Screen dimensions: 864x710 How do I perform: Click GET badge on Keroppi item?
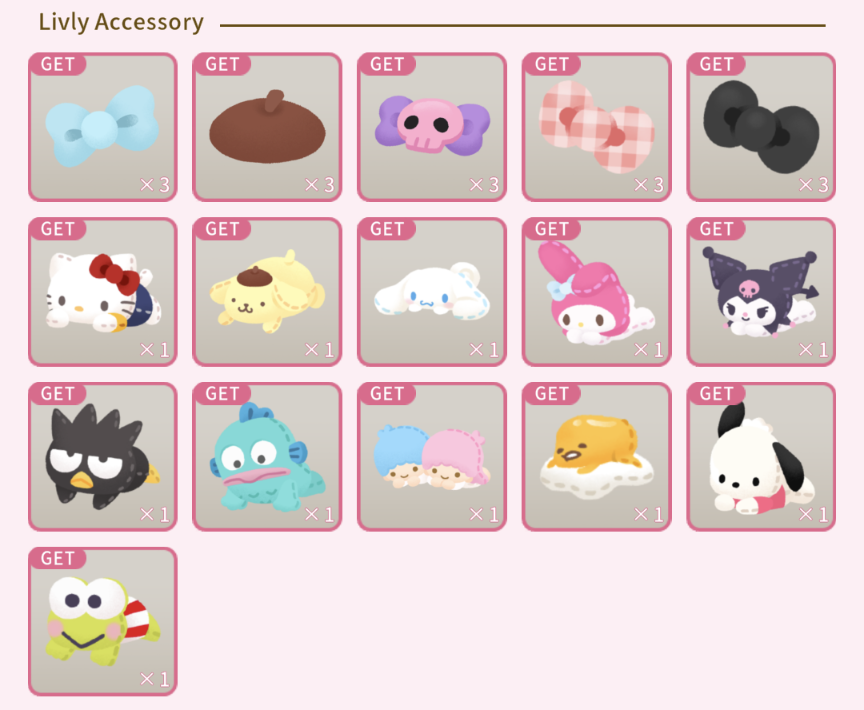pos(57,558)
